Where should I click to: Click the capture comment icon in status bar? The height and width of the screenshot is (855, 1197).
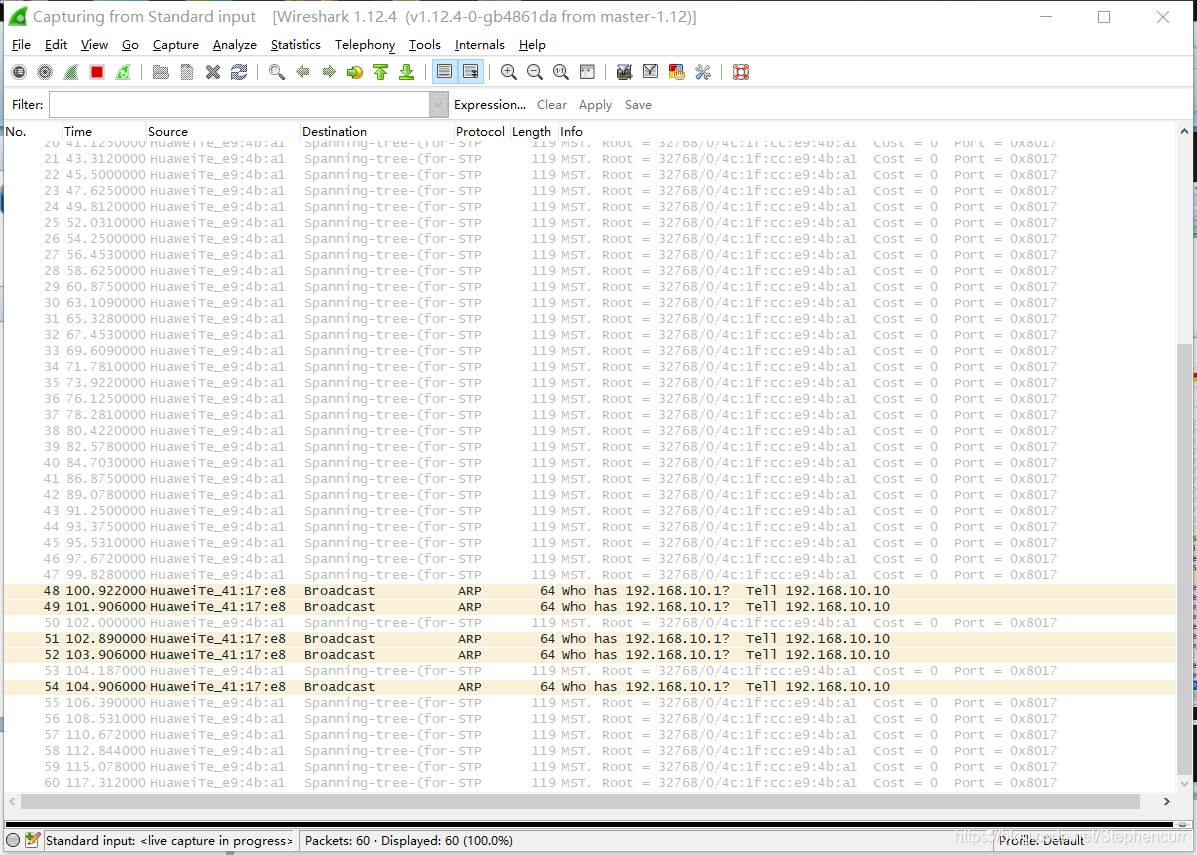(32, 840)
